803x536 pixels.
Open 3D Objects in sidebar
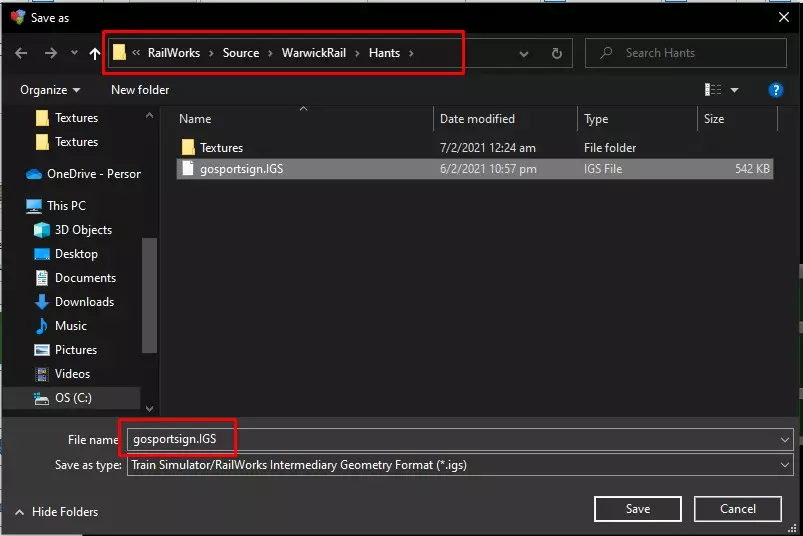[x=73, y=230]
